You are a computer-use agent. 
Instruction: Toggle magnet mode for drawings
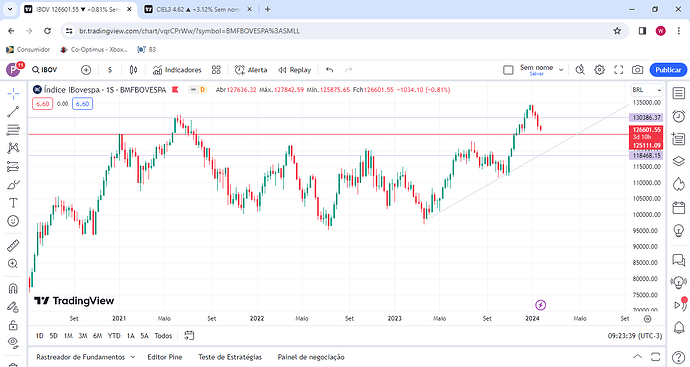pos(13,288)
